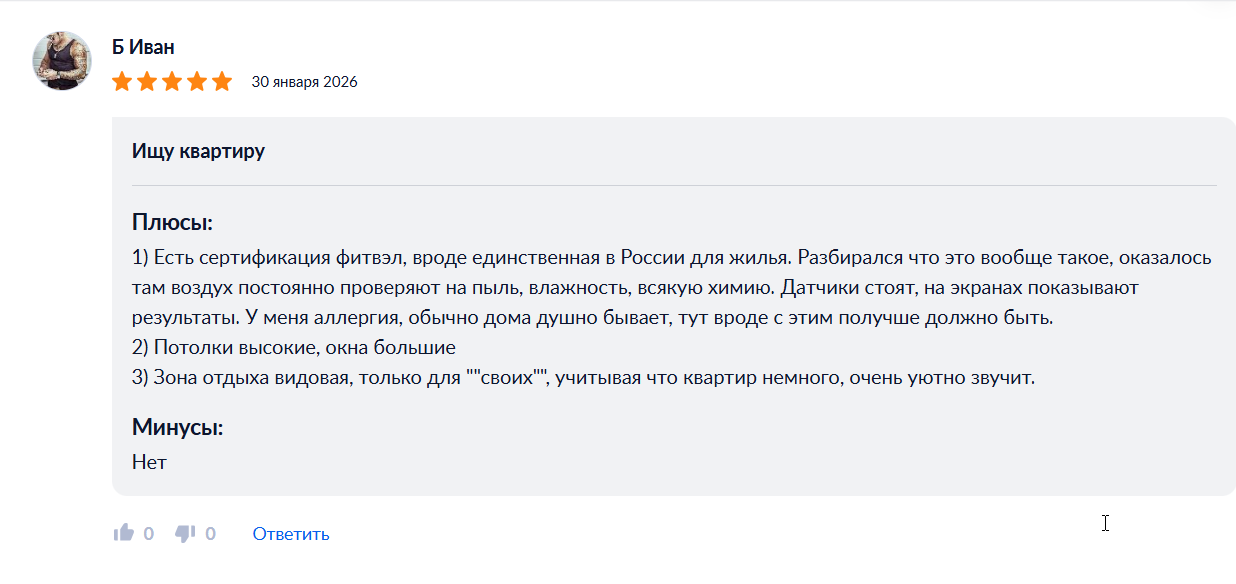Viewport: 1236px width, 584px height.
Task: Click the review title Ищу квартиру
Action: (x=198, y=151)
